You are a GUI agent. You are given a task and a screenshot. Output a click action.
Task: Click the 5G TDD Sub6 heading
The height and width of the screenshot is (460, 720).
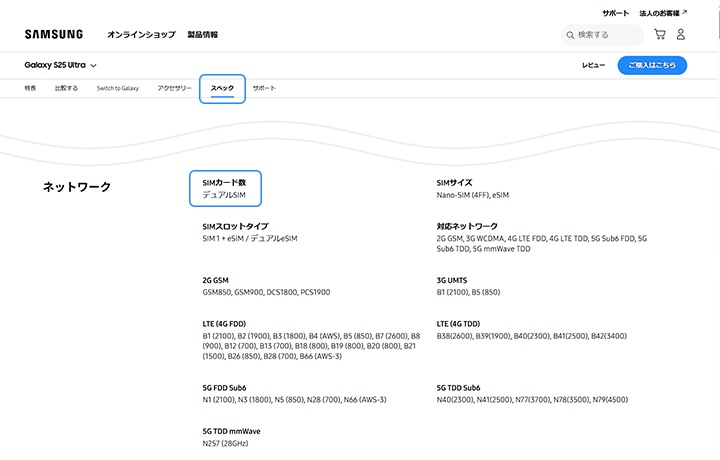458,388
